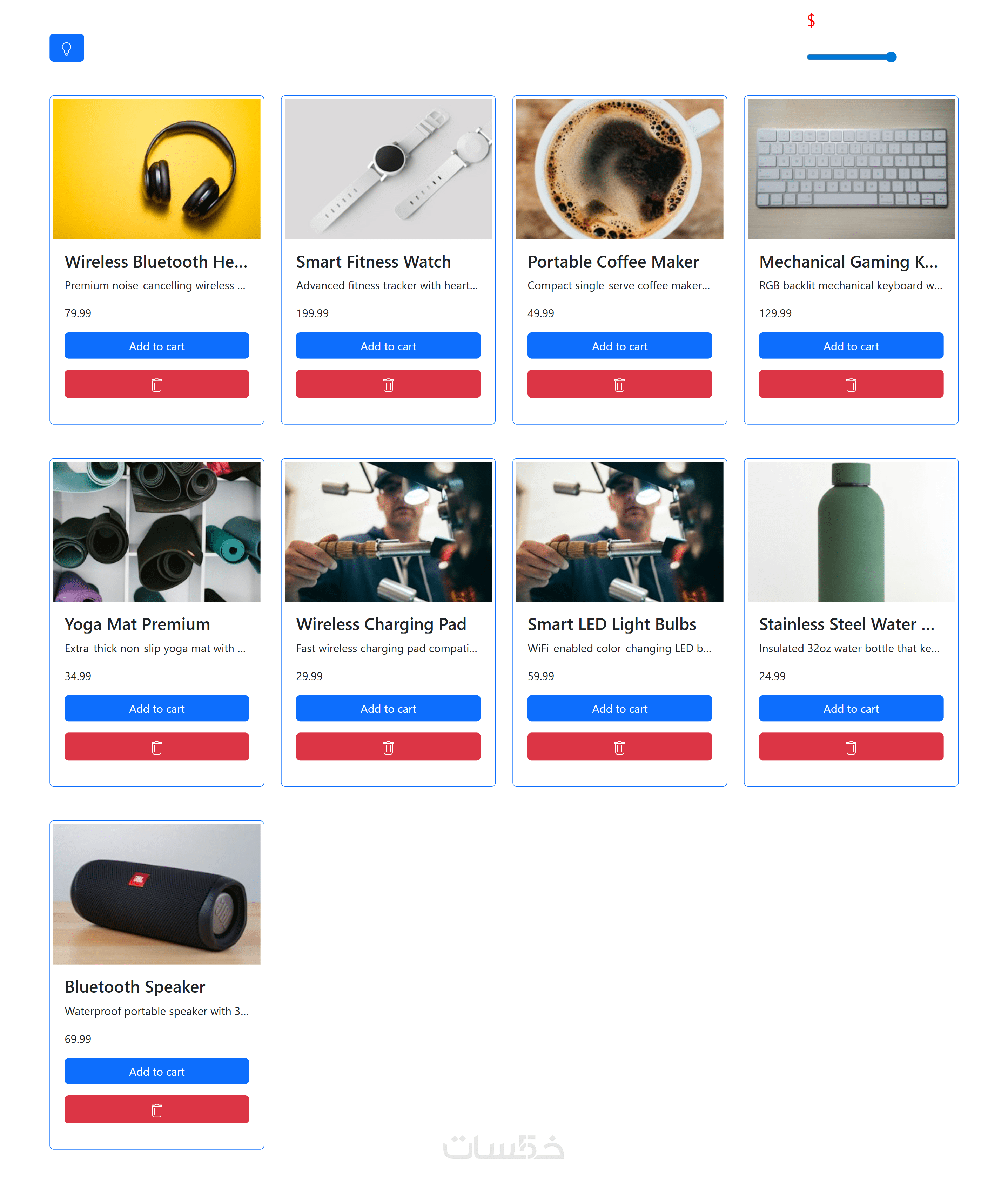
Task: Add Wireless Bluetooth Headphones to cart
Action: coord(156,346)
